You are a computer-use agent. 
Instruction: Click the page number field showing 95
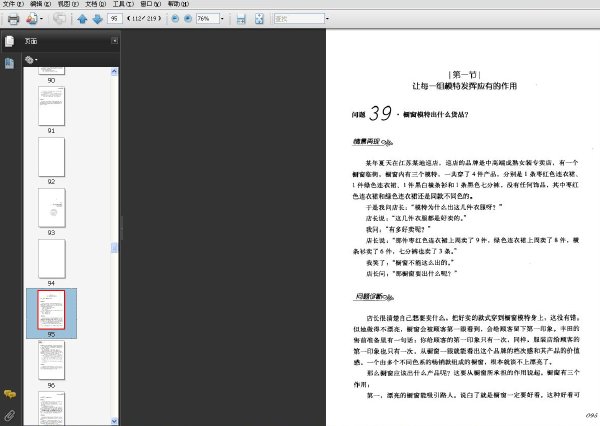(114, 18)
